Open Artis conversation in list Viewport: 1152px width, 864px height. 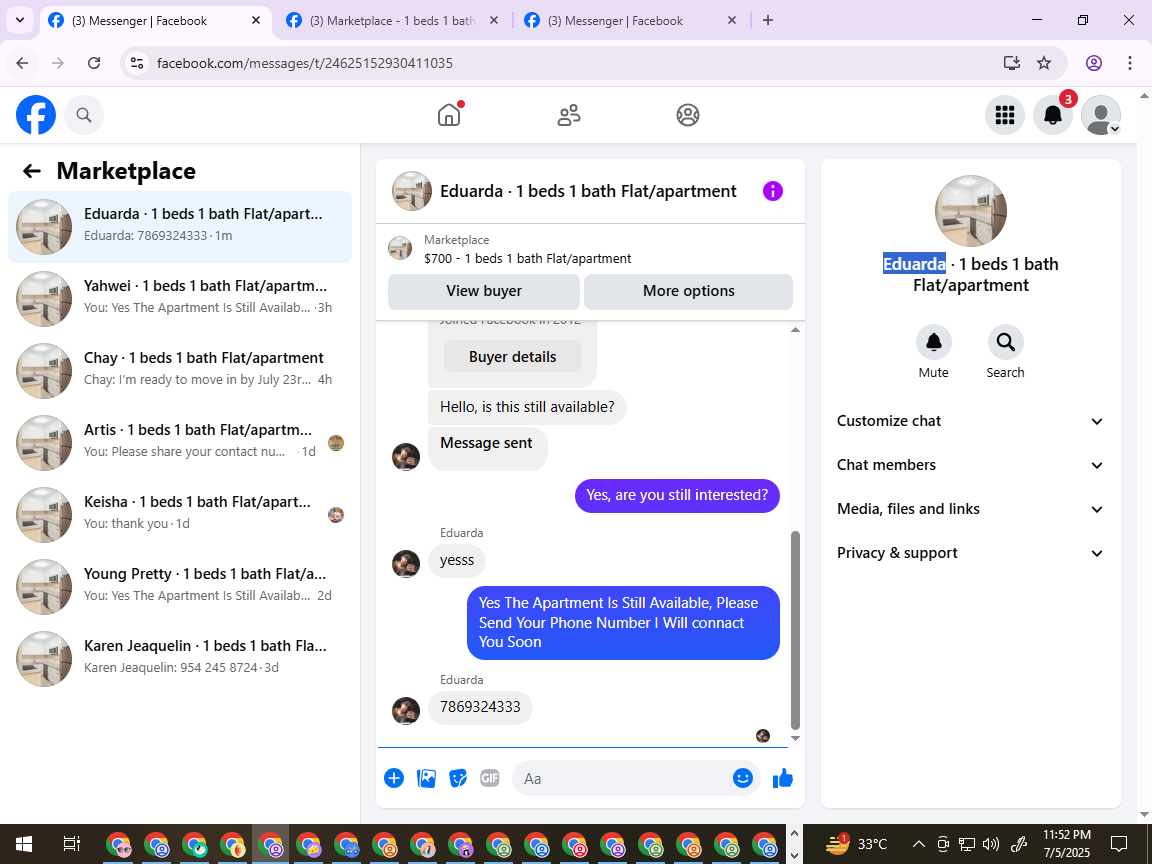(180, 443)
